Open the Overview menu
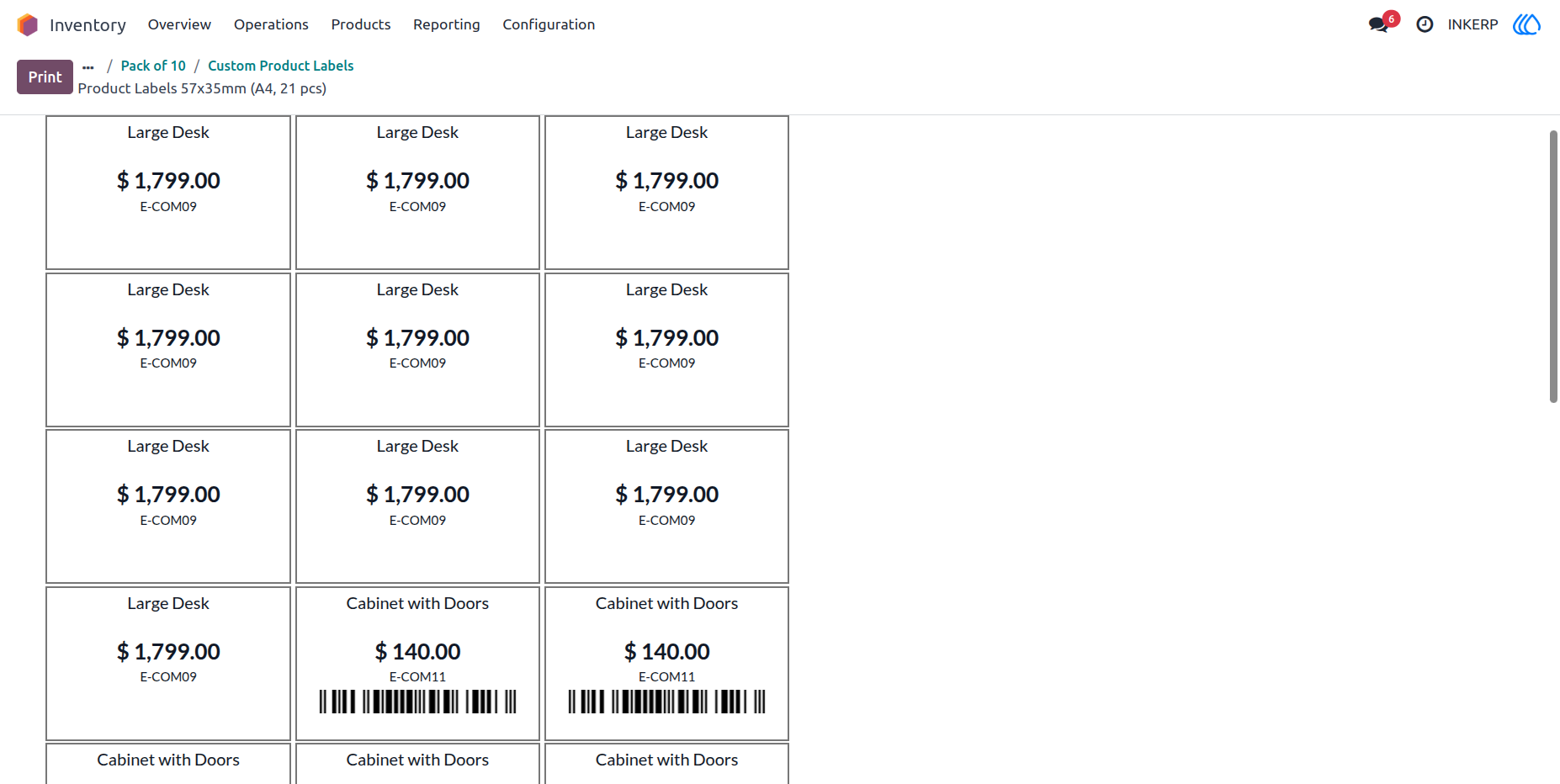Screen dimensions: 1560x784 pos(179,24)
